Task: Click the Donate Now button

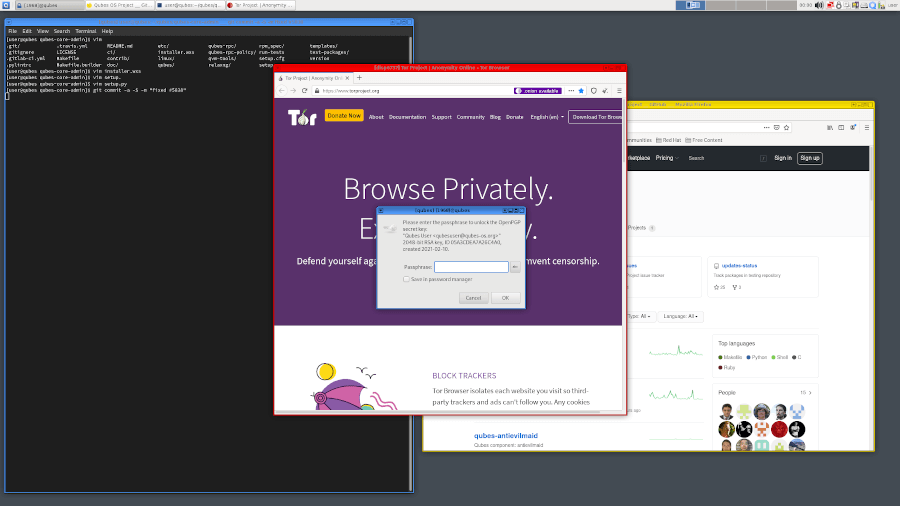Action: [344, 116]
